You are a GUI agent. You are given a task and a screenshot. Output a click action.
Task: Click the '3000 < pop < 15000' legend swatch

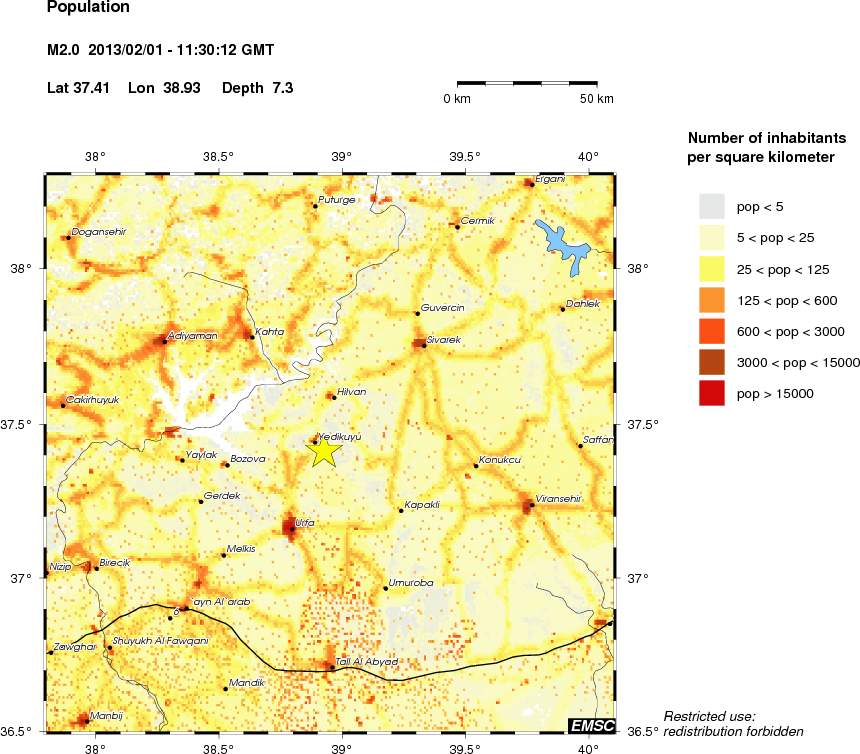(711, 362)
